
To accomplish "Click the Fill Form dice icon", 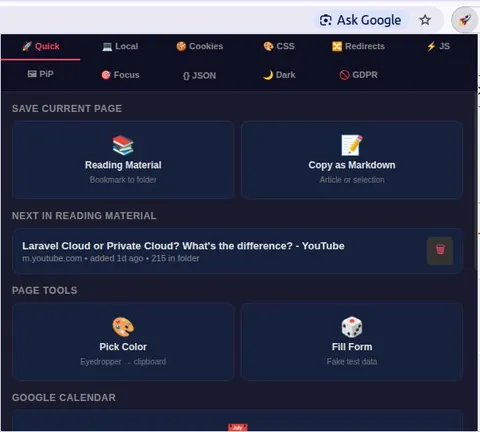I will click(x=352, y=327).
